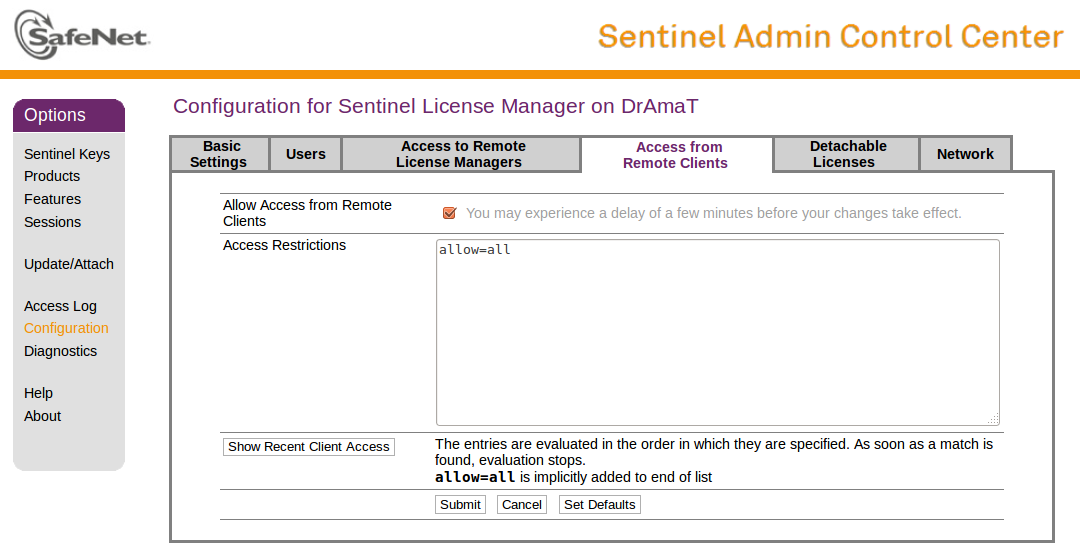This screenshot has height=550, width=1080.
Task: Click the page heading 'Configuration for Sentinel License Manager'
Action: [435, 106]
